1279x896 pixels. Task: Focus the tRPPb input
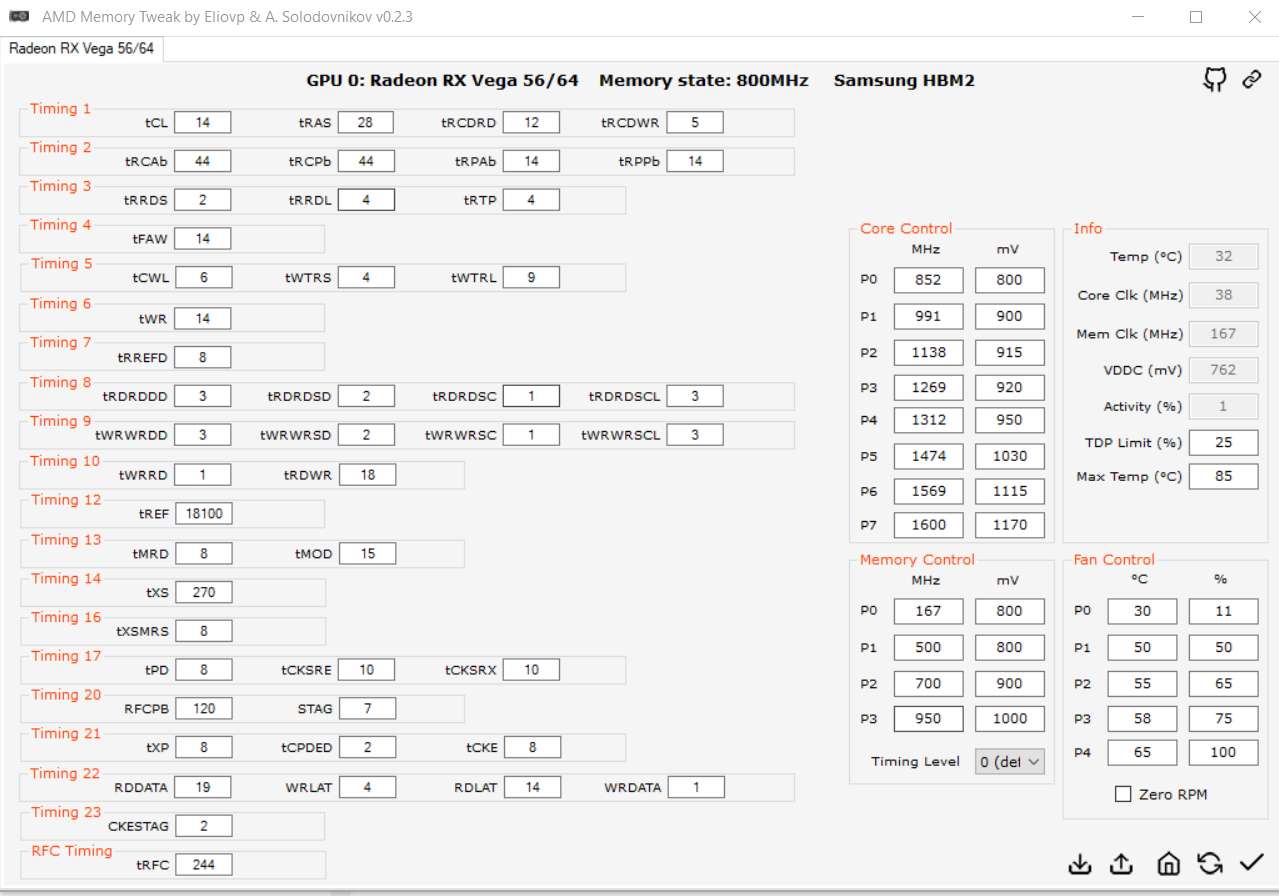point(695,161)
